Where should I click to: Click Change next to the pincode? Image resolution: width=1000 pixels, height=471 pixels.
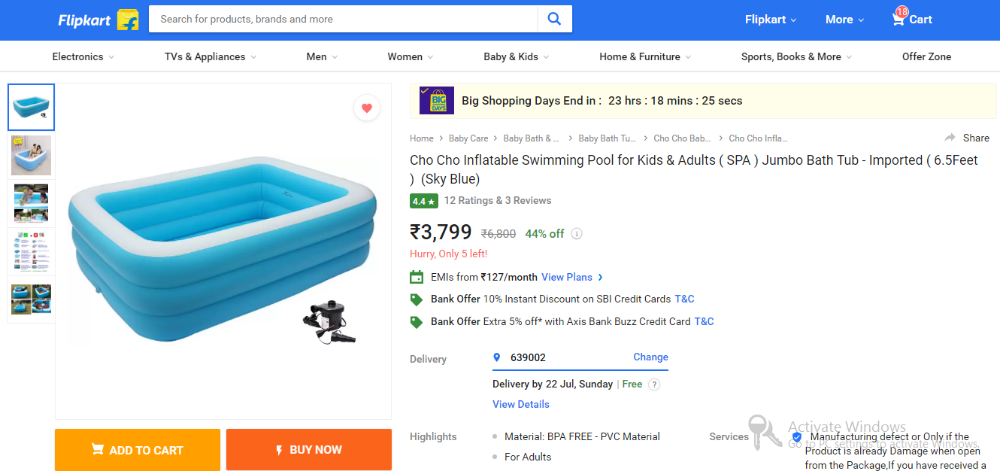point(650,357)
